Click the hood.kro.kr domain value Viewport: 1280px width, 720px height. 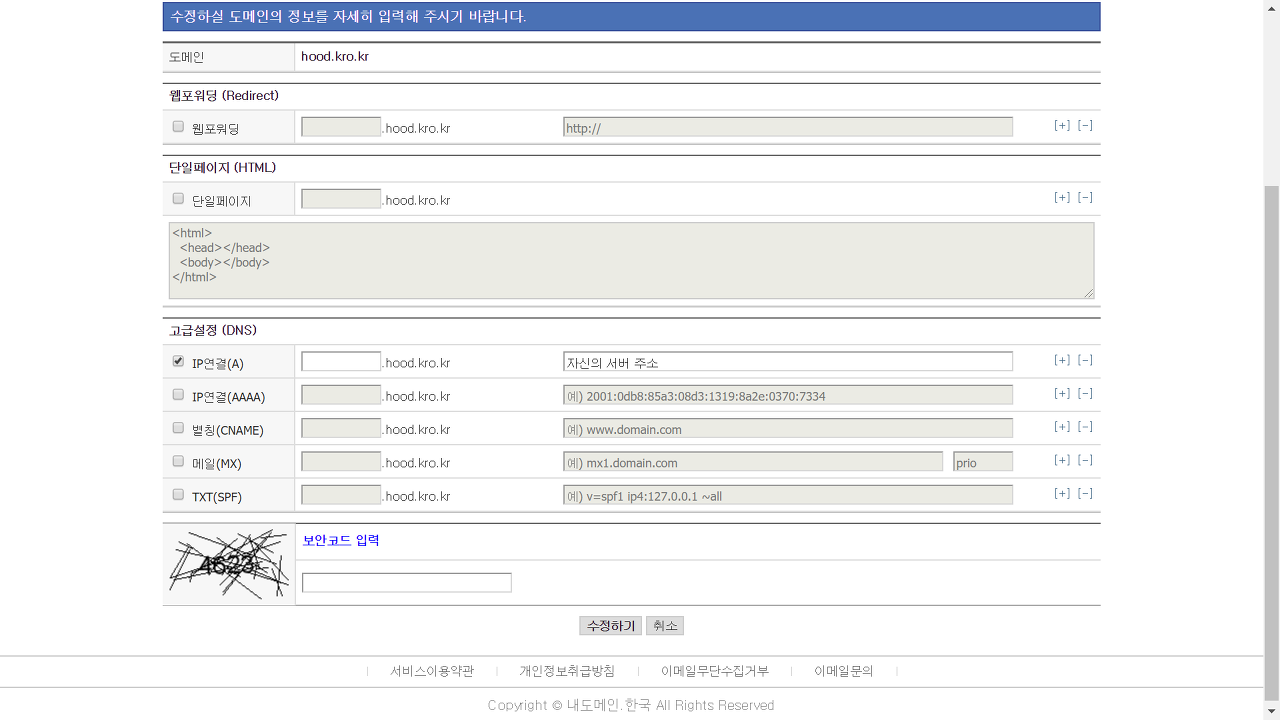click(335, 57)
